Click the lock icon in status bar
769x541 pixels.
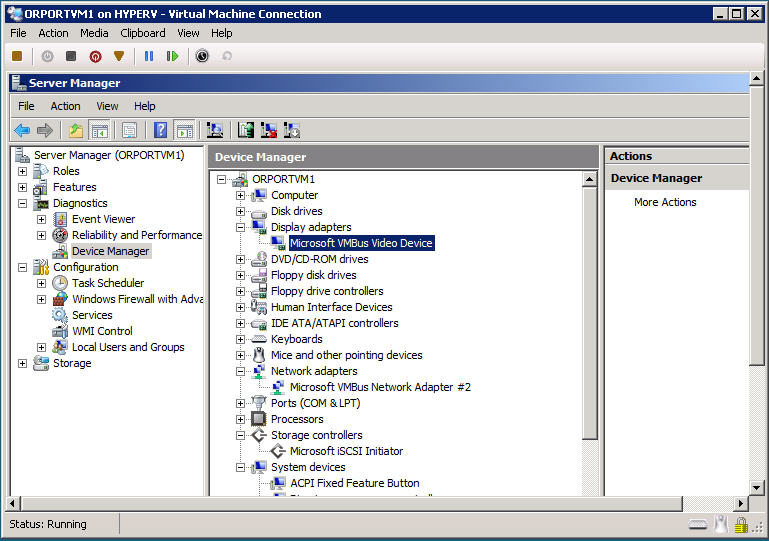coord(741,525)
